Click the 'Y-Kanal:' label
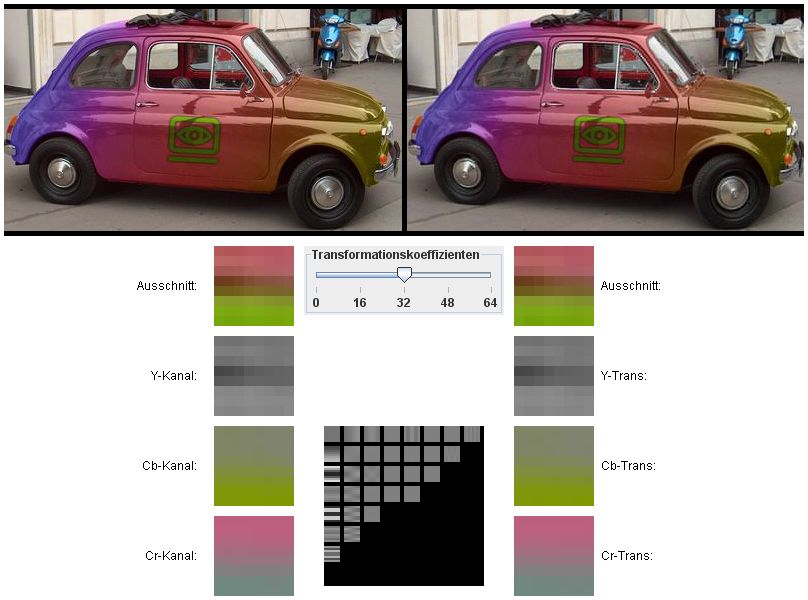 pyautogui.click(x=174, y=376)
